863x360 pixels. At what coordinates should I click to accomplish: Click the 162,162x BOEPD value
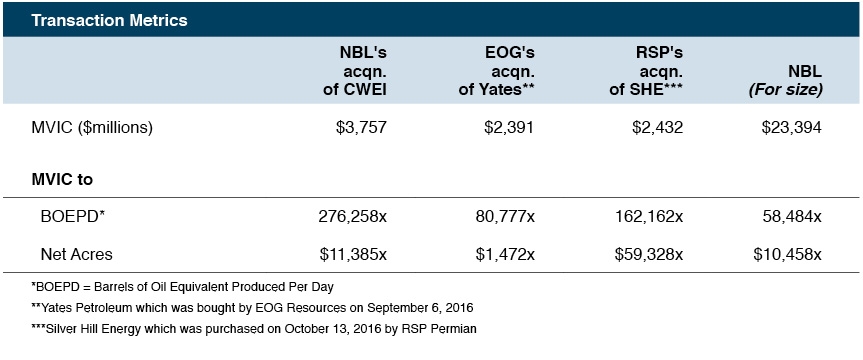pos(649,216)
